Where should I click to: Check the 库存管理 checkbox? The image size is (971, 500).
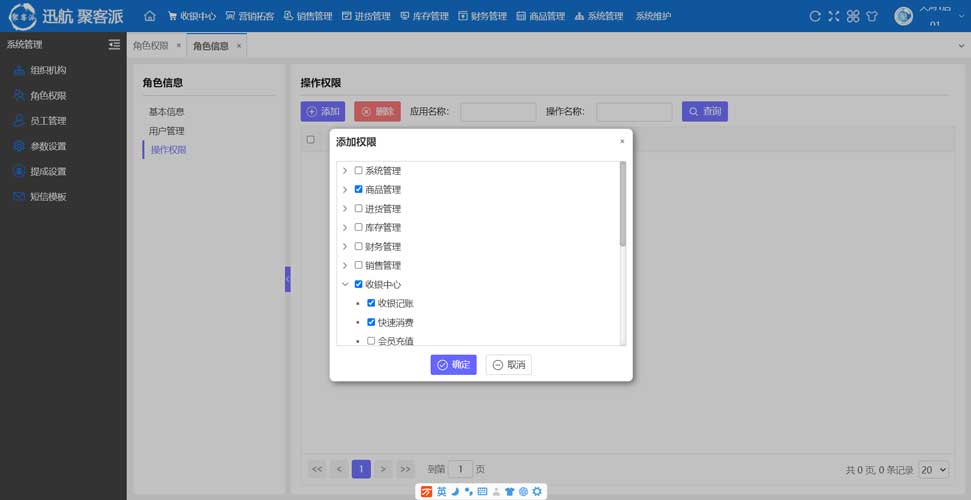tap(358, 227)
